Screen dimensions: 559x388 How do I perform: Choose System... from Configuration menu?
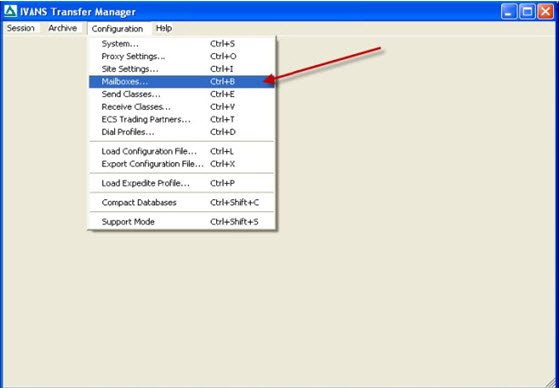pyautogui.click(x=182, y=44)
